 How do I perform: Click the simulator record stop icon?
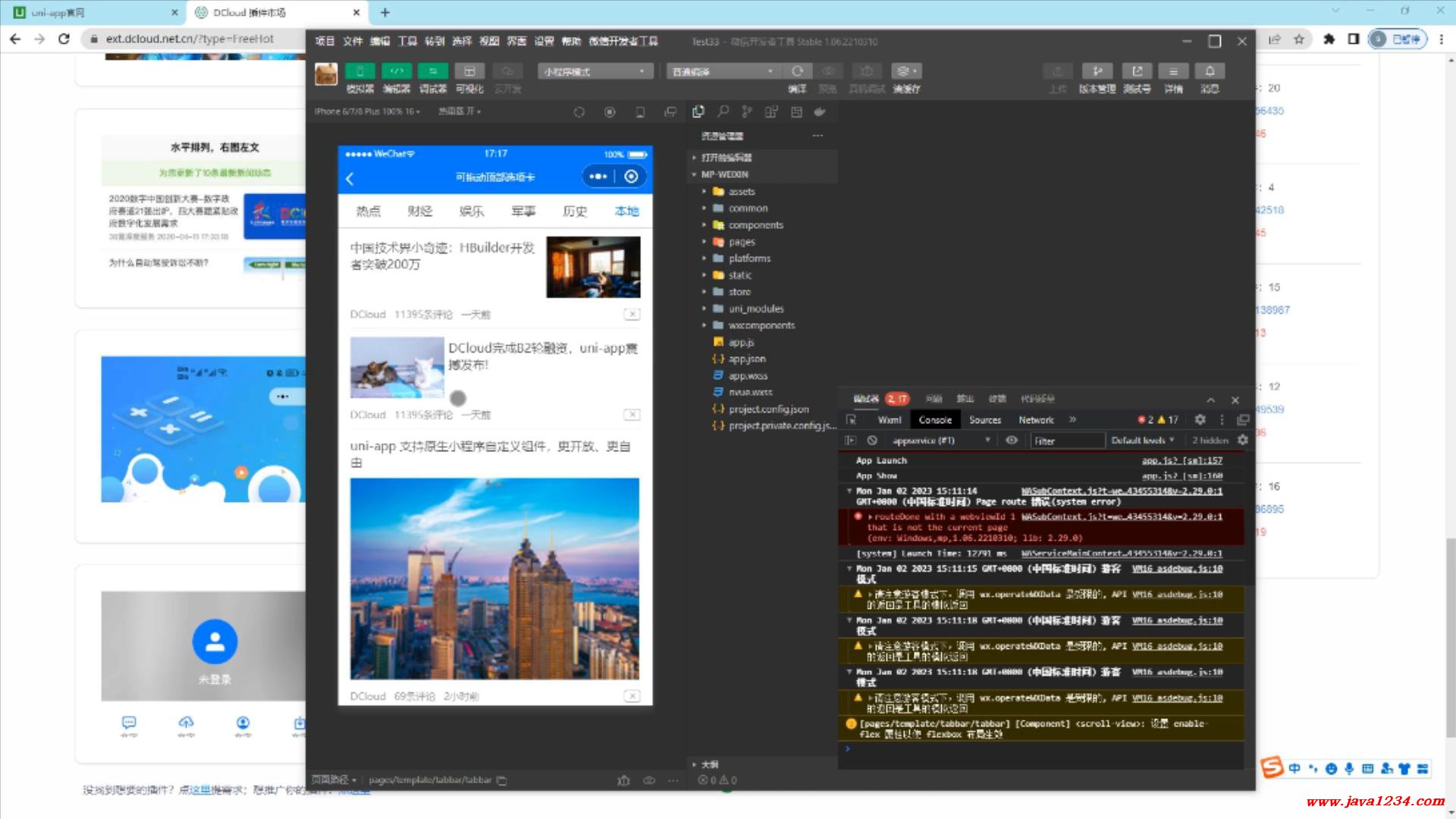pyautogui.click(x=610, y=112)
